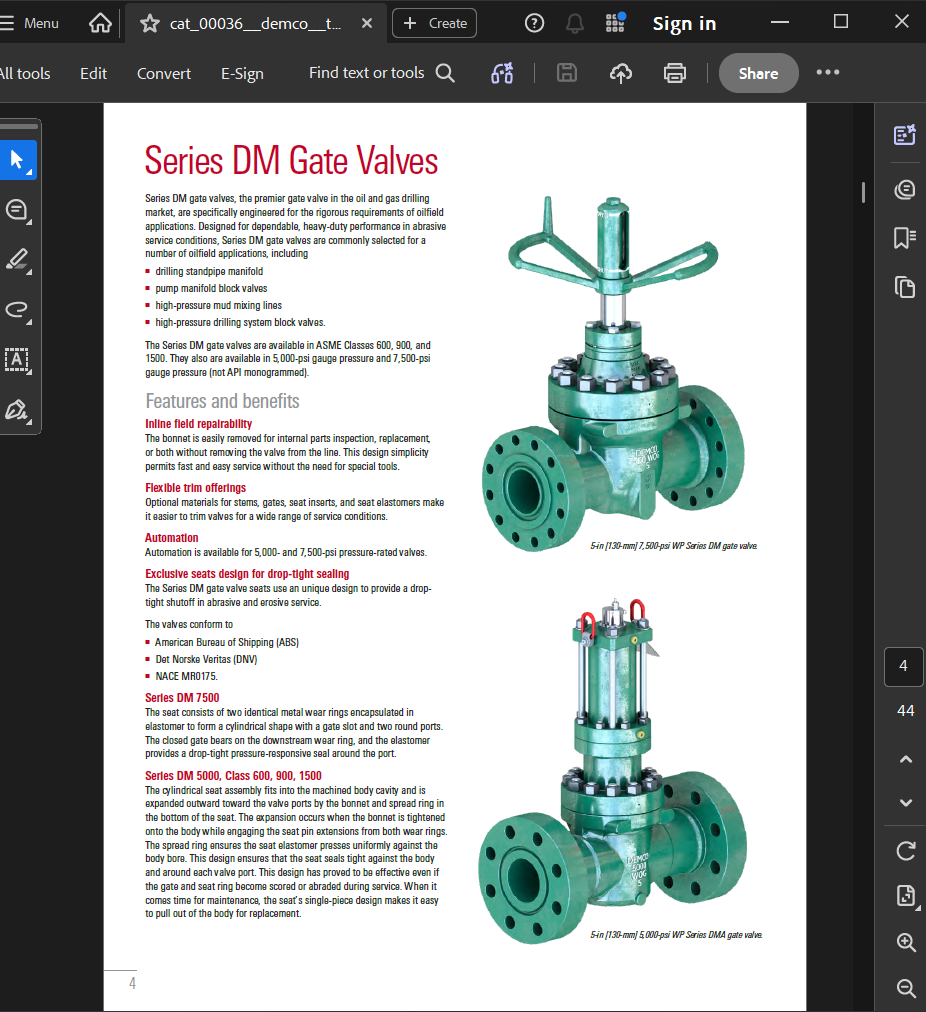Select the Fill and sign pen tool
The height and width of the screenshot is (1012, 926).
pos(16,409)
